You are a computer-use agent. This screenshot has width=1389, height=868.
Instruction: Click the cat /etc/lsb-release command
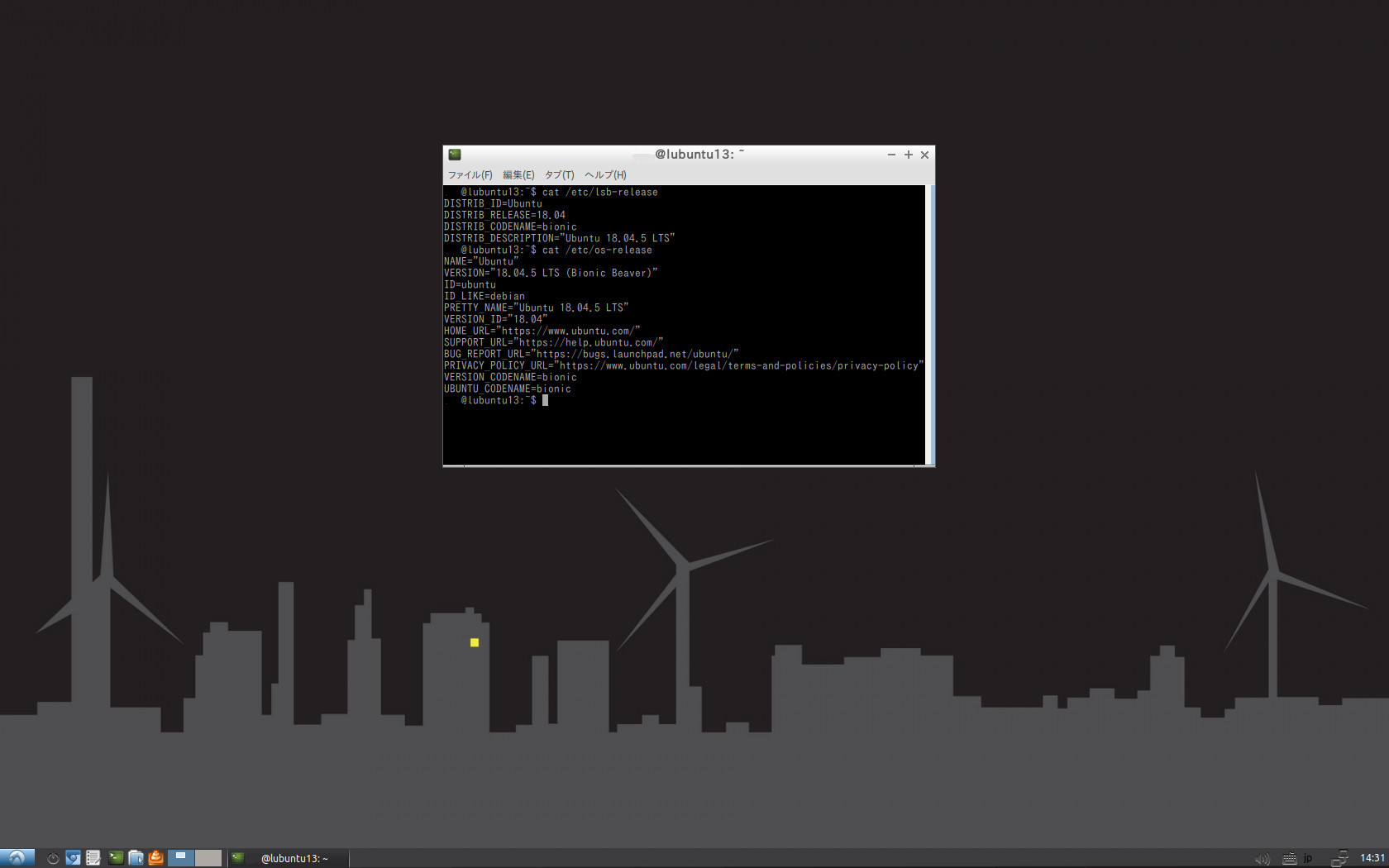pos(600,192)
